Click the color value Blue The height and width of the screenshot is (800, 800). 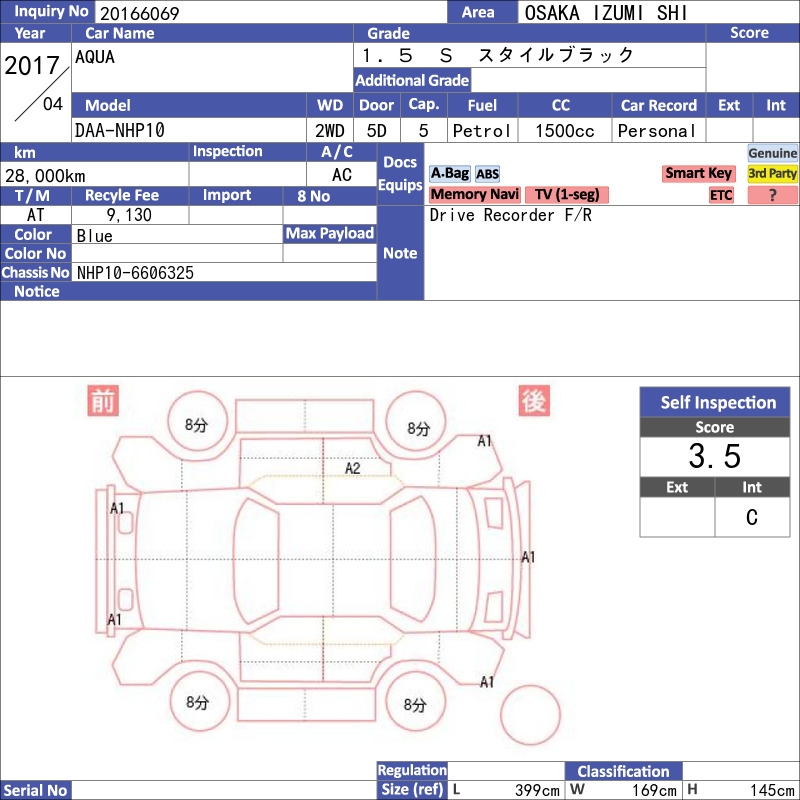(94, 236)
